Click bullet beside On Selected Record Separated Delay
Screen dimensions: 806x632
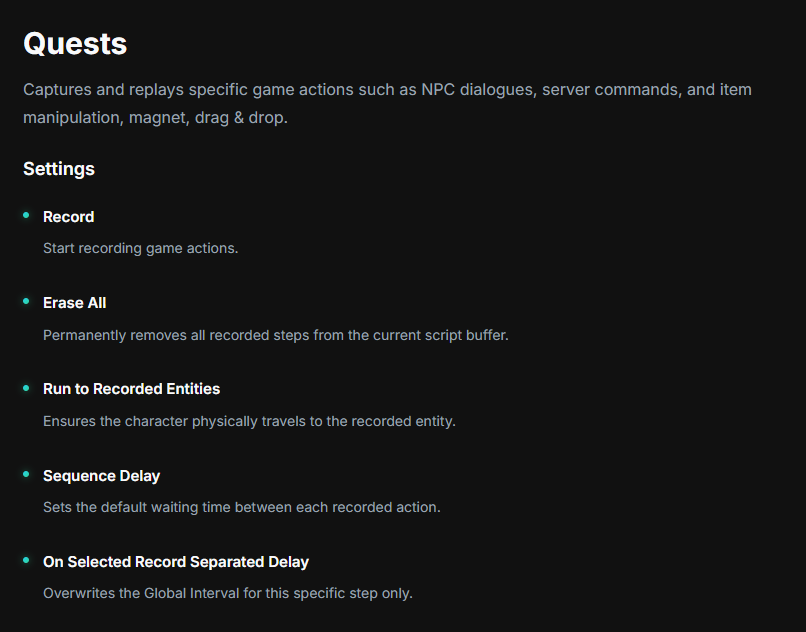click(26, 560)
